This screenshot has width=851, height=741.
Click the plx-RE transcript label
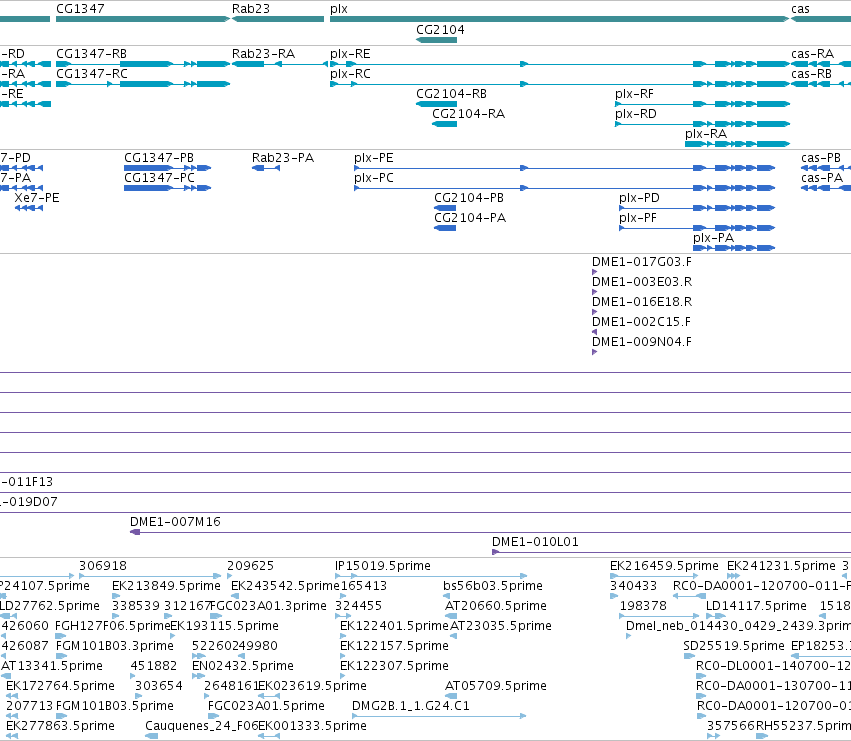click(x=350, y=54)
